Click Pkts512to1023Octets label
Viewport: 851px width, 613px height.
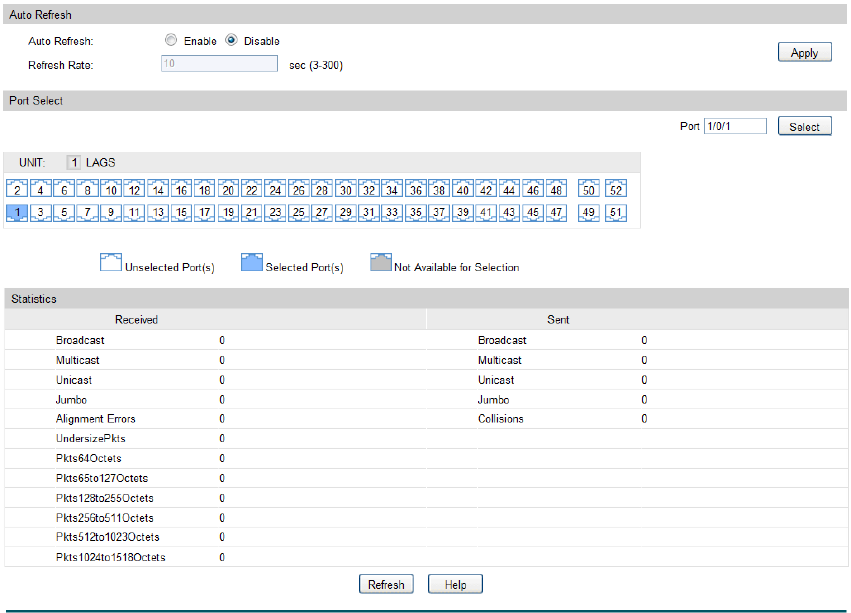107,538
